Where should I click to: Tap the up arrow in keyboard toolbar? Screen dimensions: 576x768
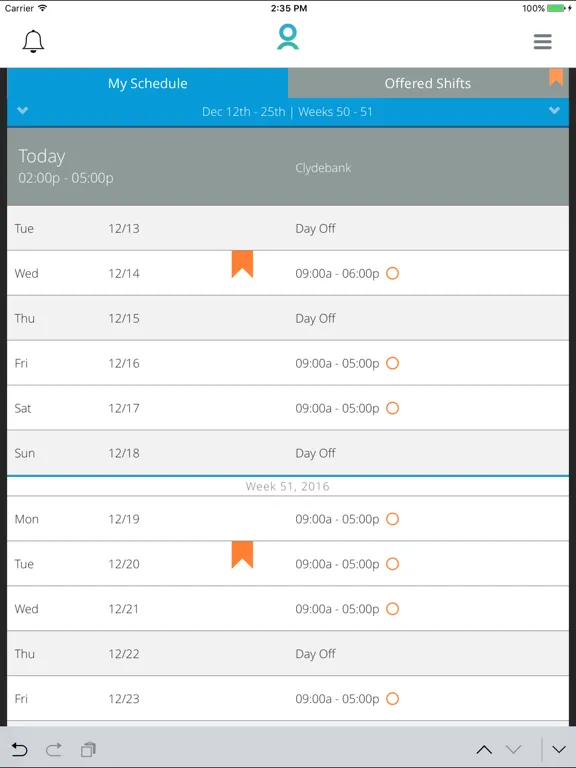(484, 749)
